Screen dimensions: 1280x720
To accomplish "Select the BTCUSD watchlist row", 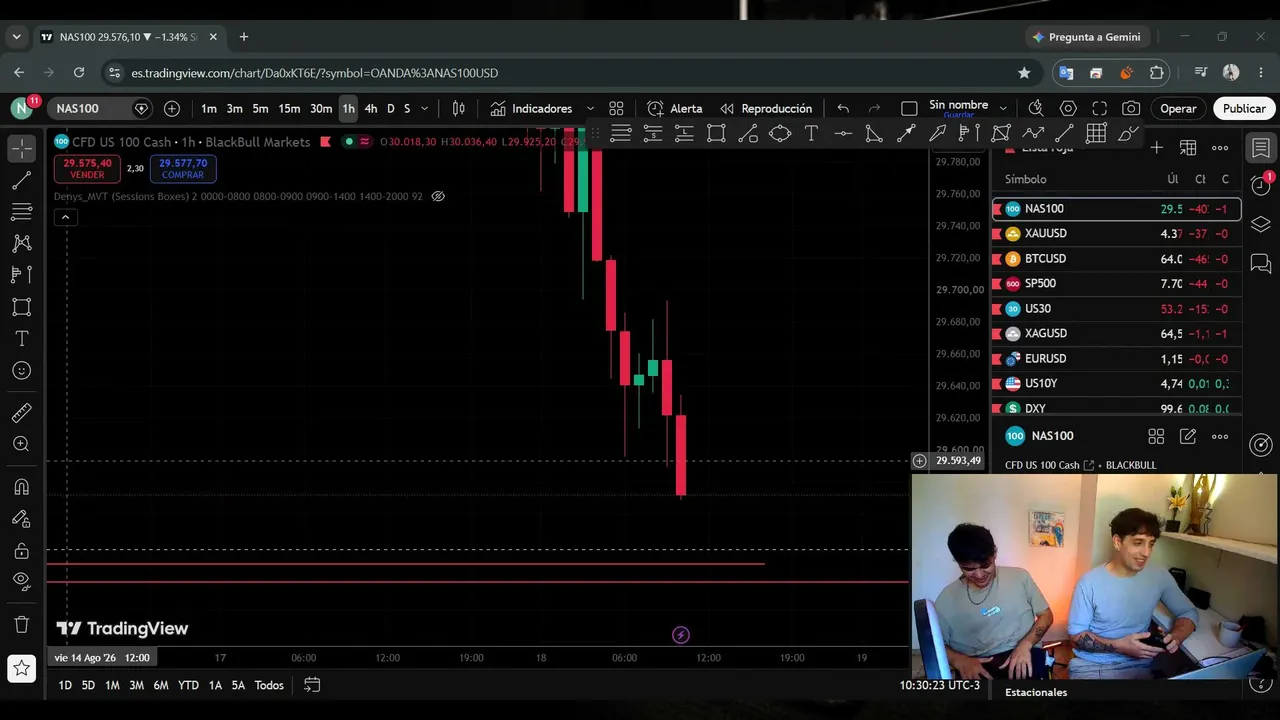I will click(x=1116, y=258).
